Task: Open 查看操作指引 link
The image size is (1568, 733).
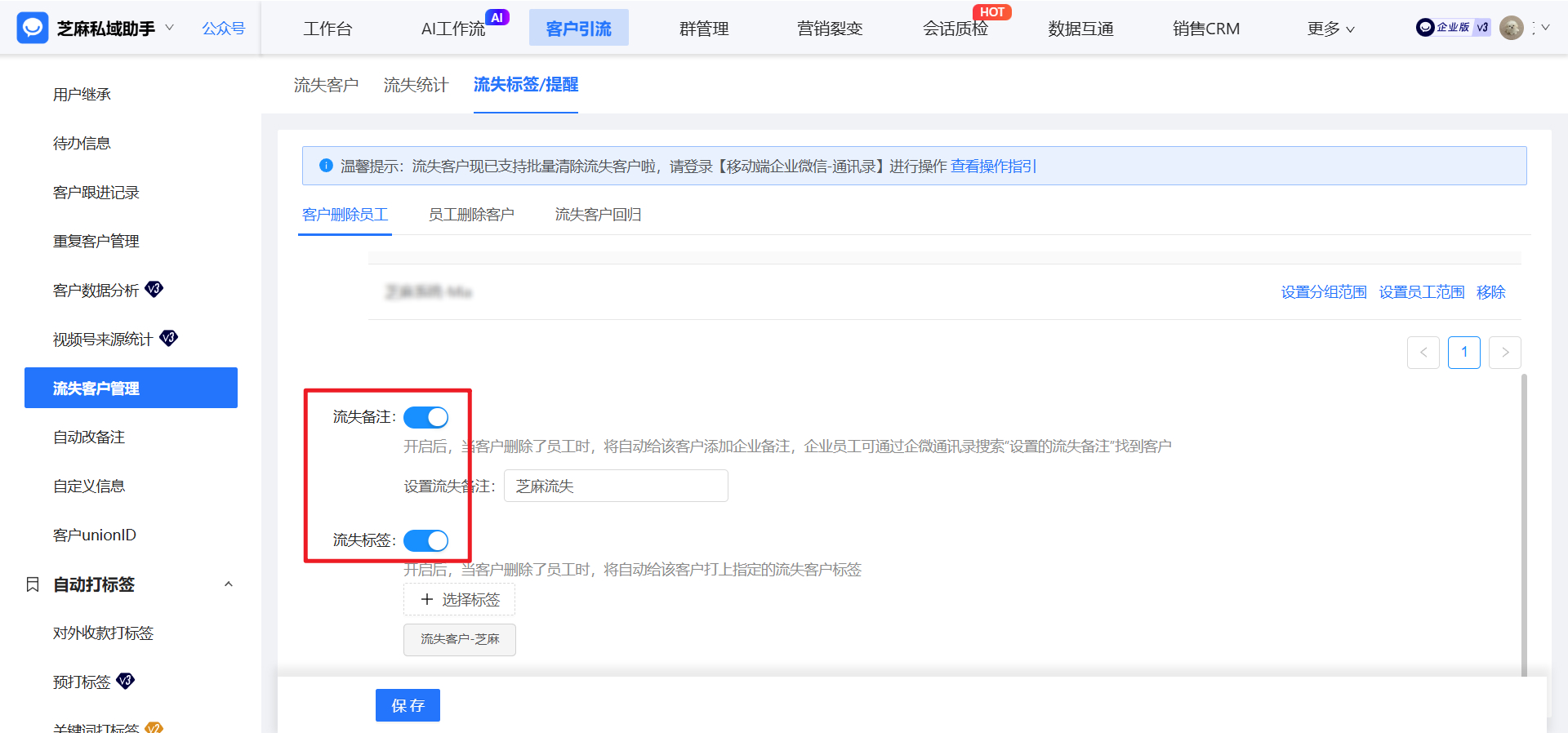Action: 993,167
